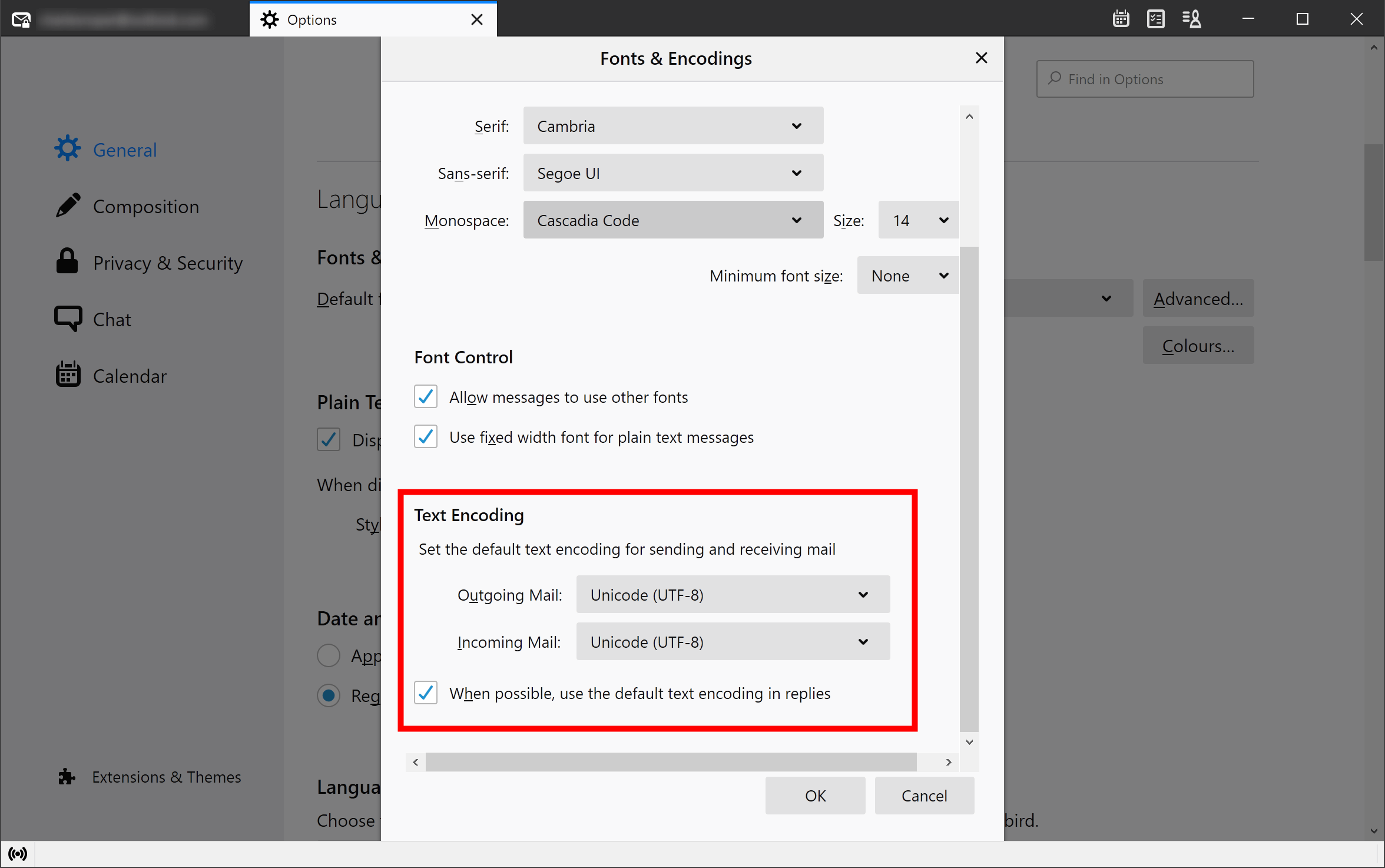This screenshot has height=868, width=1385.
Task: Open the Minimum font size dropdown
Action: [x=907, y=276]
